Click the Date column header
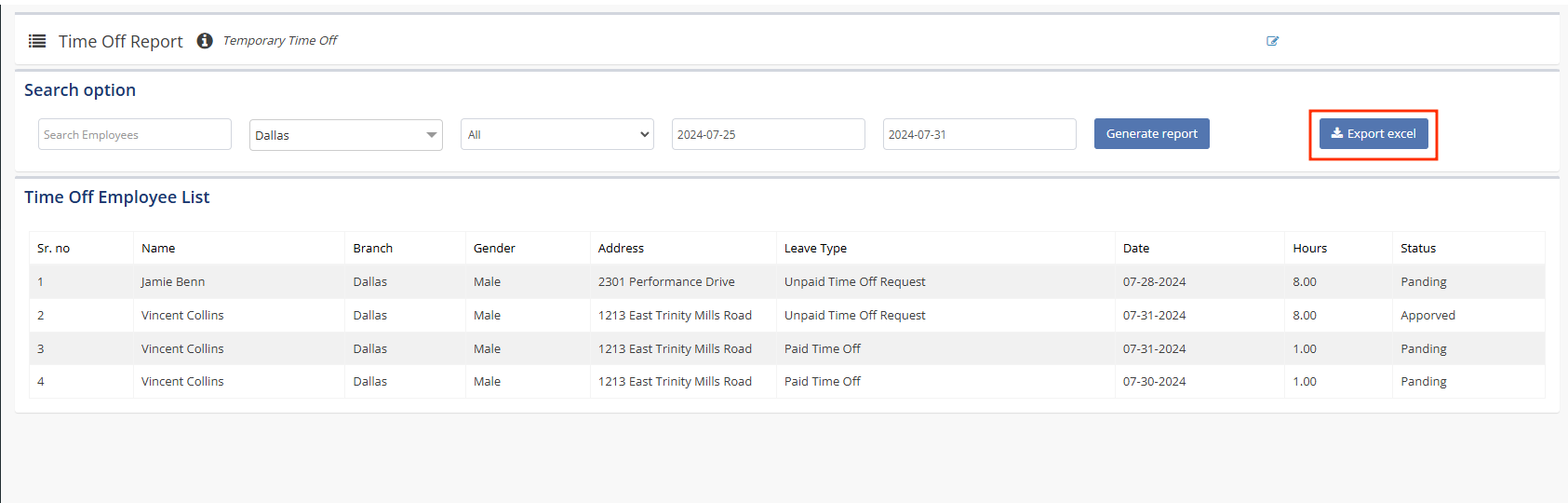The image size is (1568, 503). pyautogui.click(x=1135, y=249)
